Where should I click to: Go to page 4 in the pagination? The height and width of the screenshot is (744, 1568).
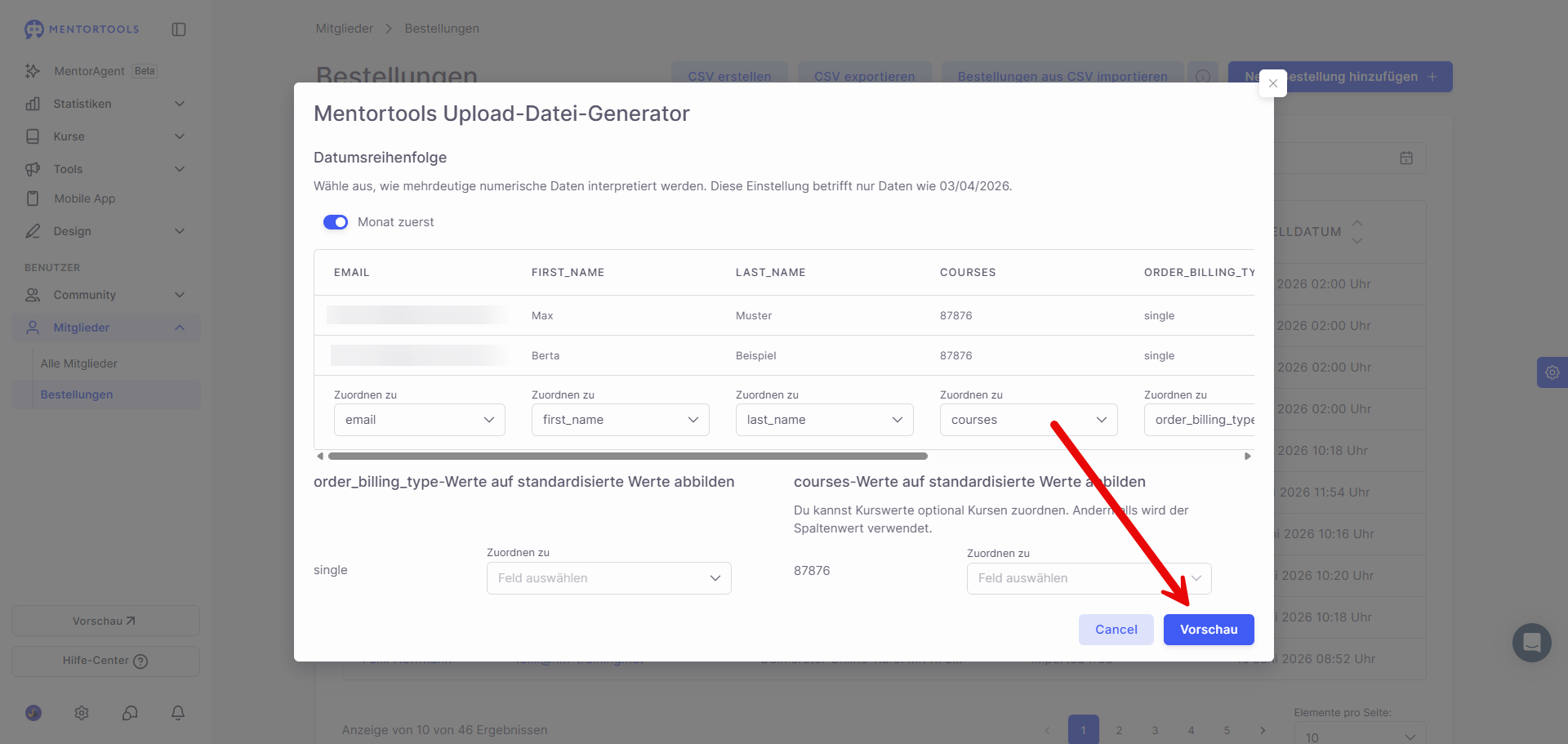click(x=1192, y=730)
